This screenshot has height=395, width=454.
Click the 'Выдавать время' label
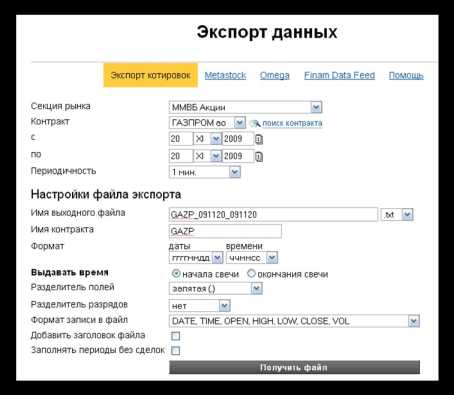click(69, 272)
